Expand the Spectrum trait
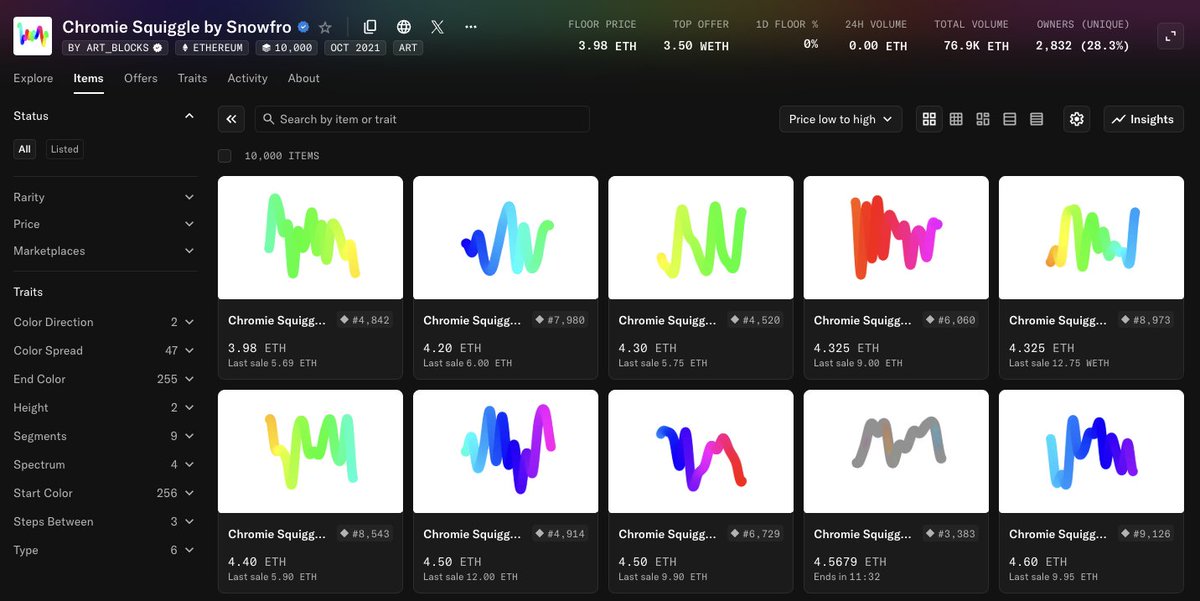Screen dimensions: 1200x601 click(x=105, y=465)
